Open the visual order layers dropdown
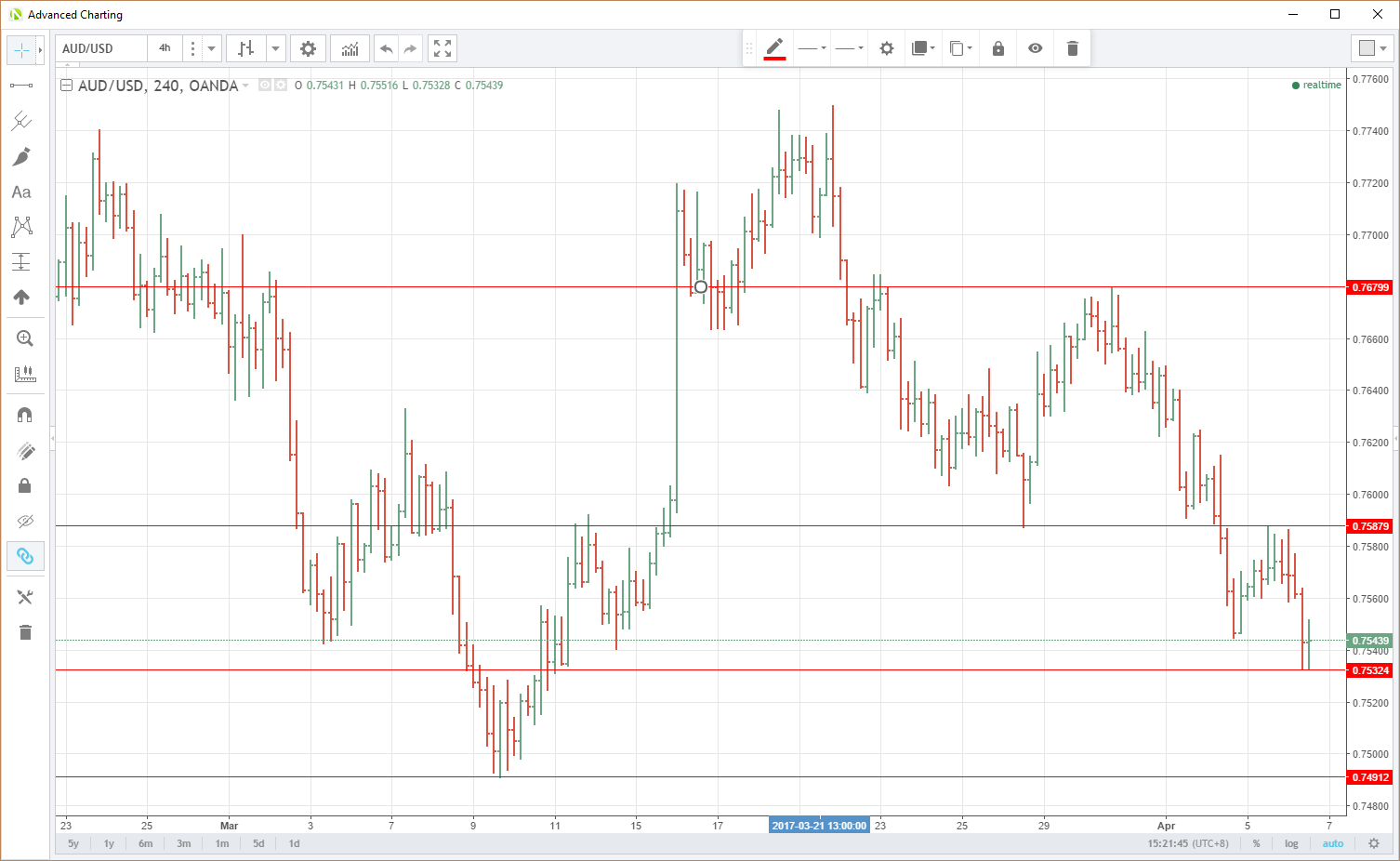Screen dimensions: 1400x861 click(x=923, y=48)
